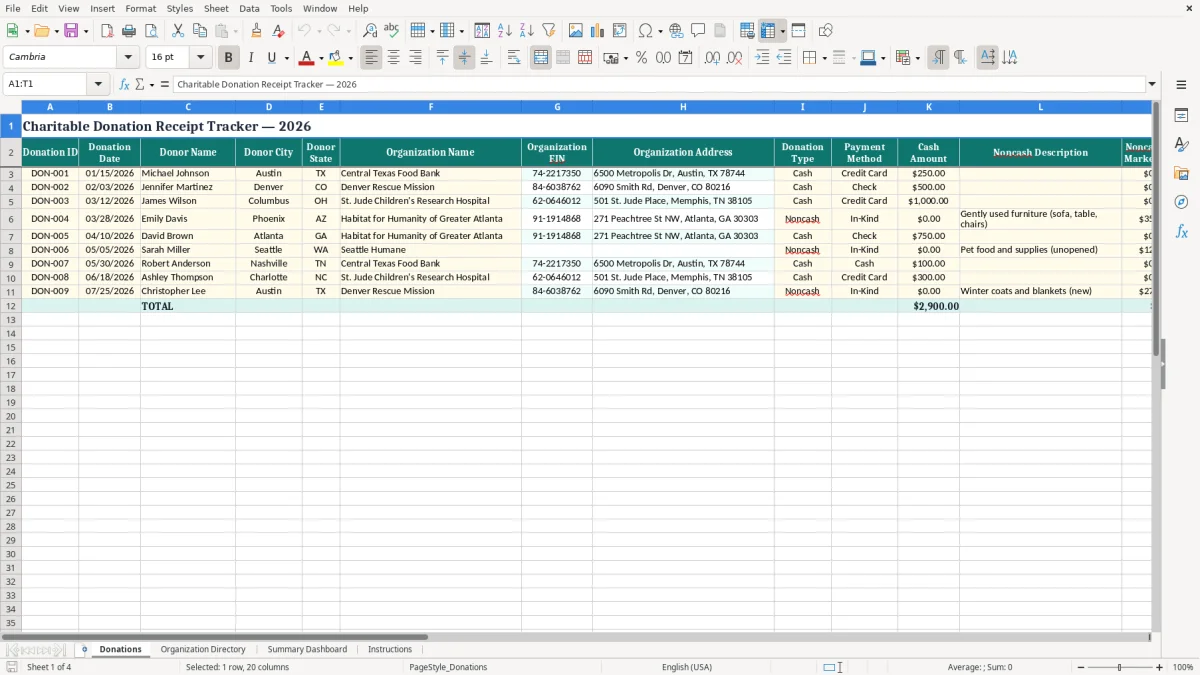The height and width of the screenshot is (675, 1200).
Task: Toggle Wrap Text
Action: click(x=514, y=58)
